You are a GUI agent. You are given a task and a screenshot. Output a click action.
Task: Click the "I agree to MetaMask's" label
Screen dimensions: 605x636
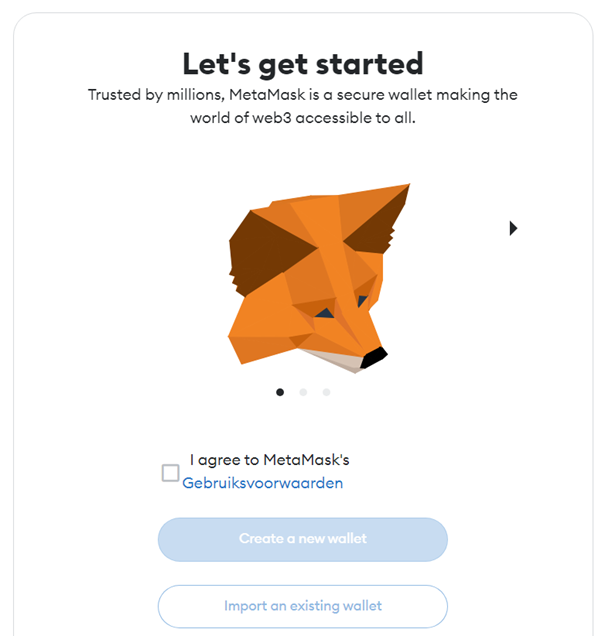[270, 460]
